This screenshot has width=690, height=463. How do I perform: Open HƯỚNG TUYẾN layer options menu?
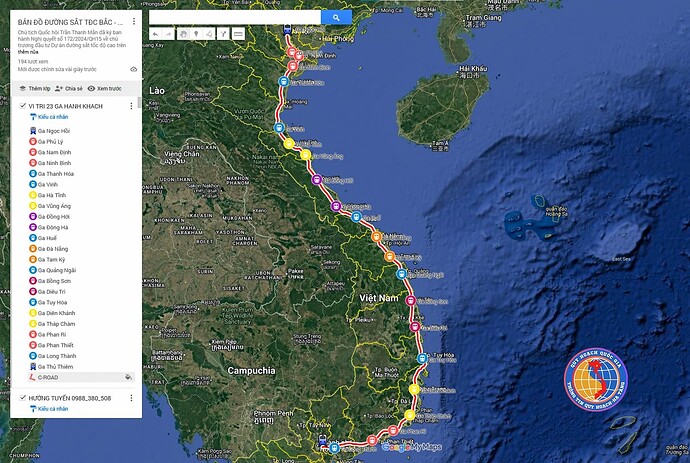(131, 398)
